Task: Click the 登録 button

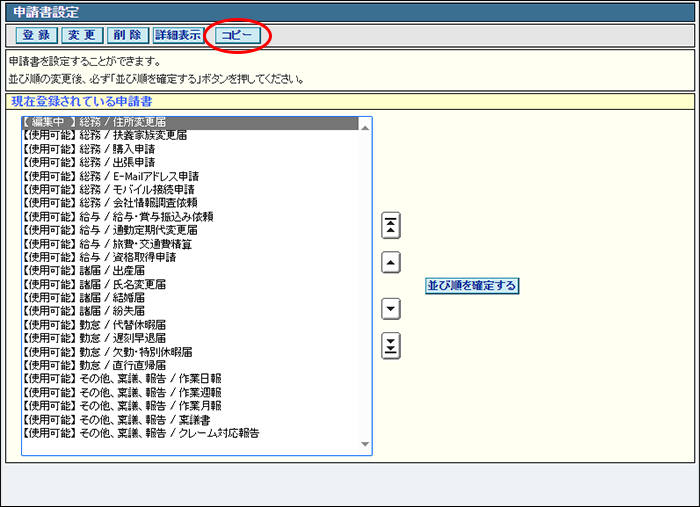Action: tap(37, 35)
